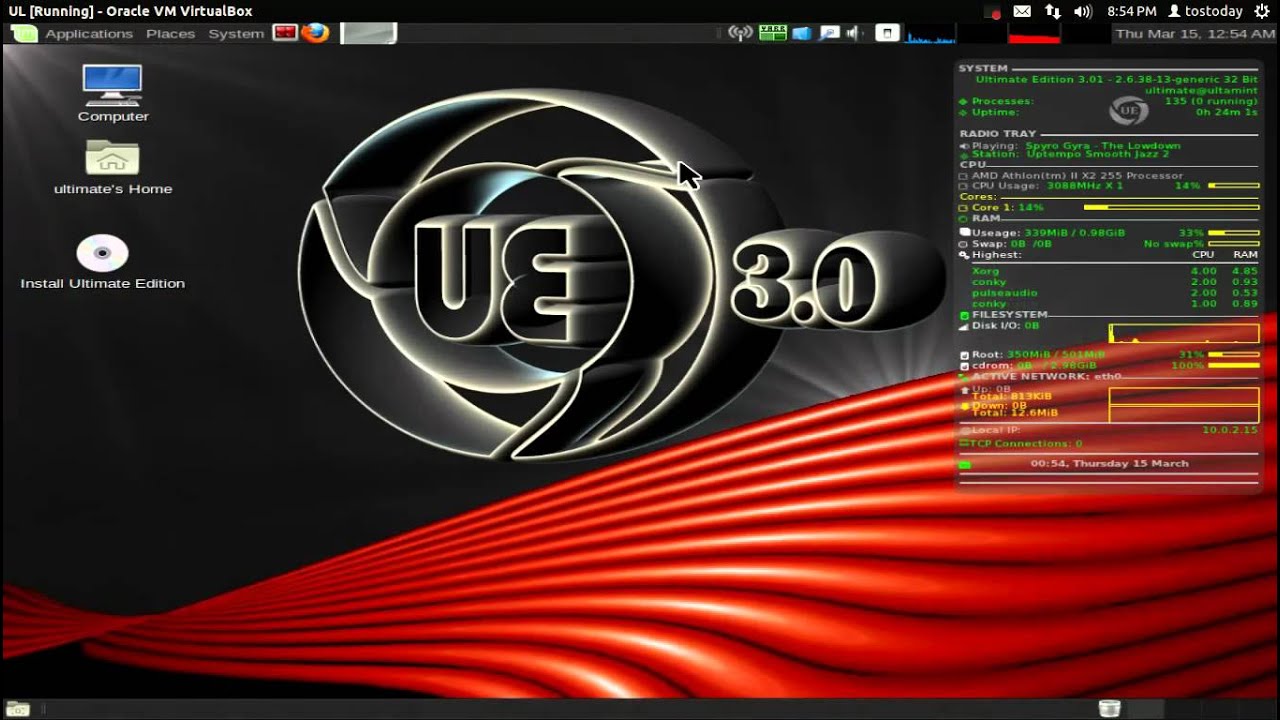Click the Uptime 0h 24m 1s value
The image size is (1280, 720).
pos(1227,112)
